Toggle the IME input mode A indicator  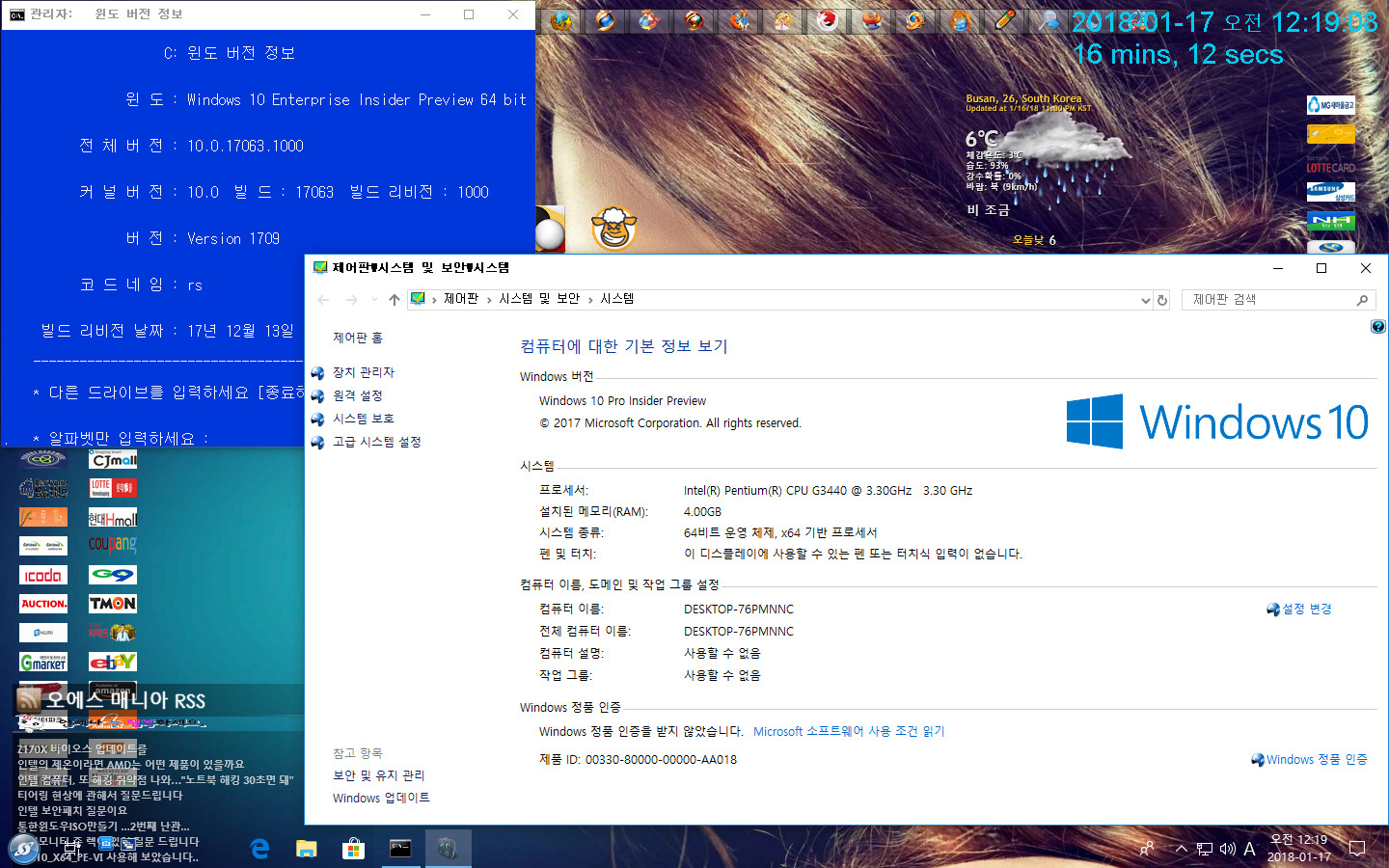coord(1250,849)
